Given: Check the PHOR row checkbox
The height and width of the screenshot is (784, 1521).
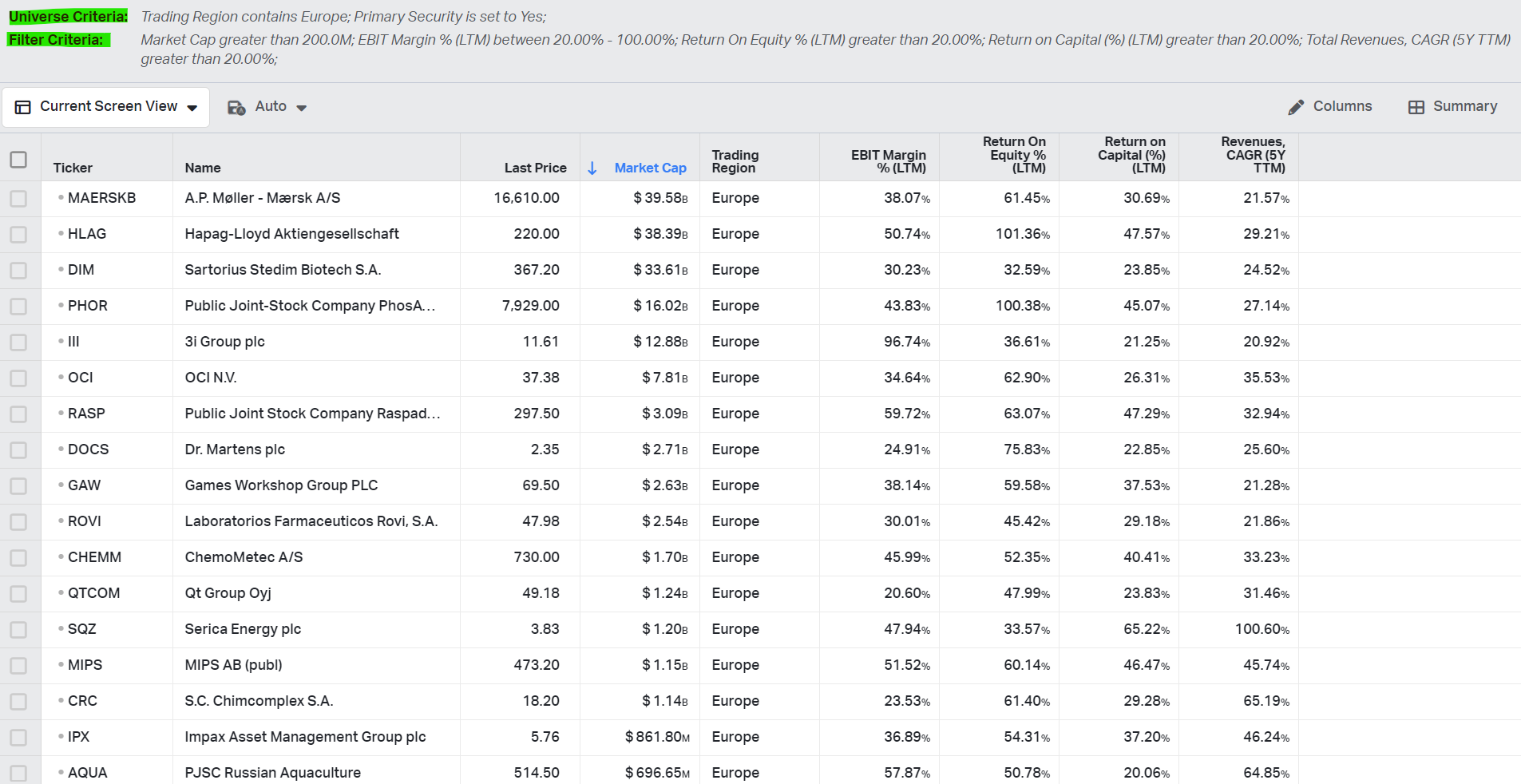Looking at the screenshot, I should [x=18, y=307].
